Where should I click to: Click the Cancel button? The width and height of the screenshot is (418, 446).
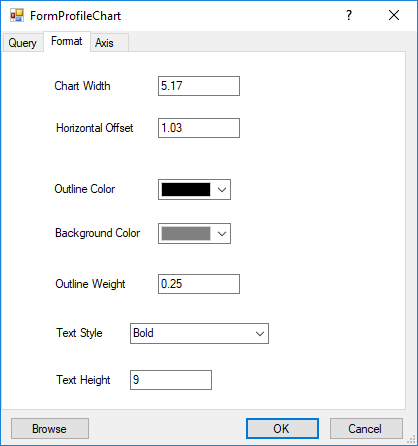pyautogui.click(x=366, y=429)
